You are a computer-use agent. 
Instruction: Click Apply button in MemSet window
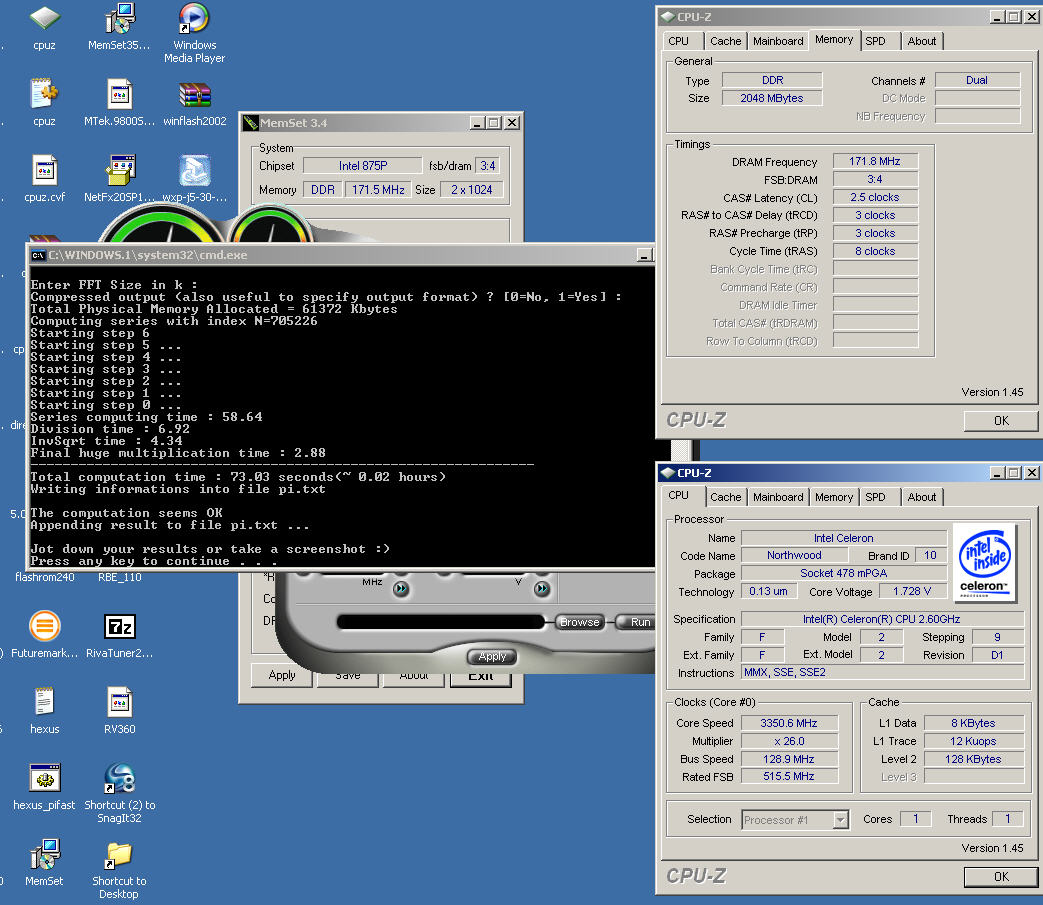coord(282,675)
